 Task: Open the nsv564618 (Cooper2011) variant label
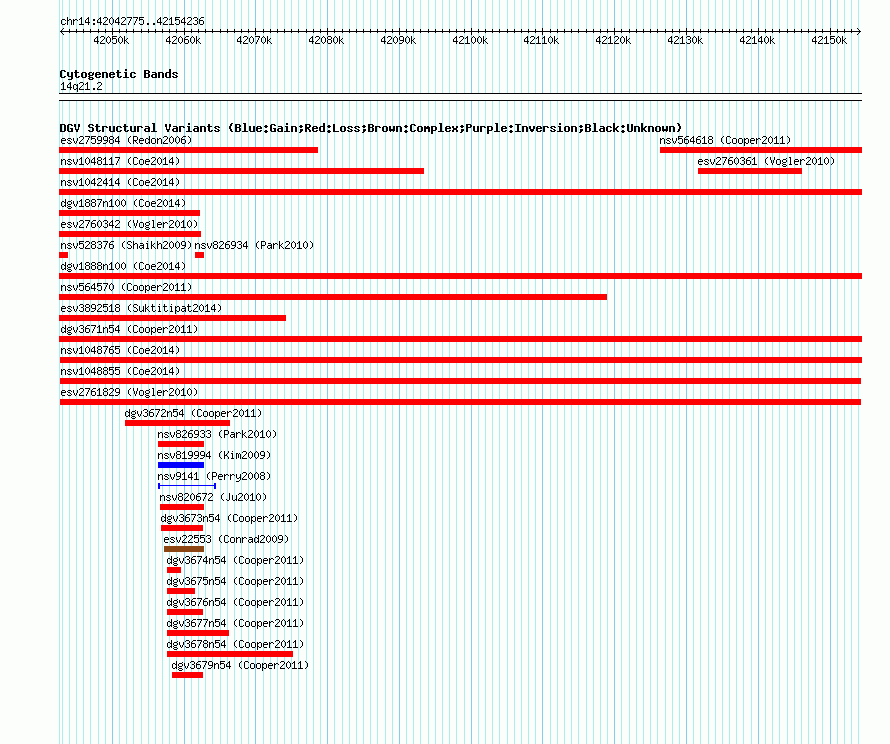click(x=725, y=140)
